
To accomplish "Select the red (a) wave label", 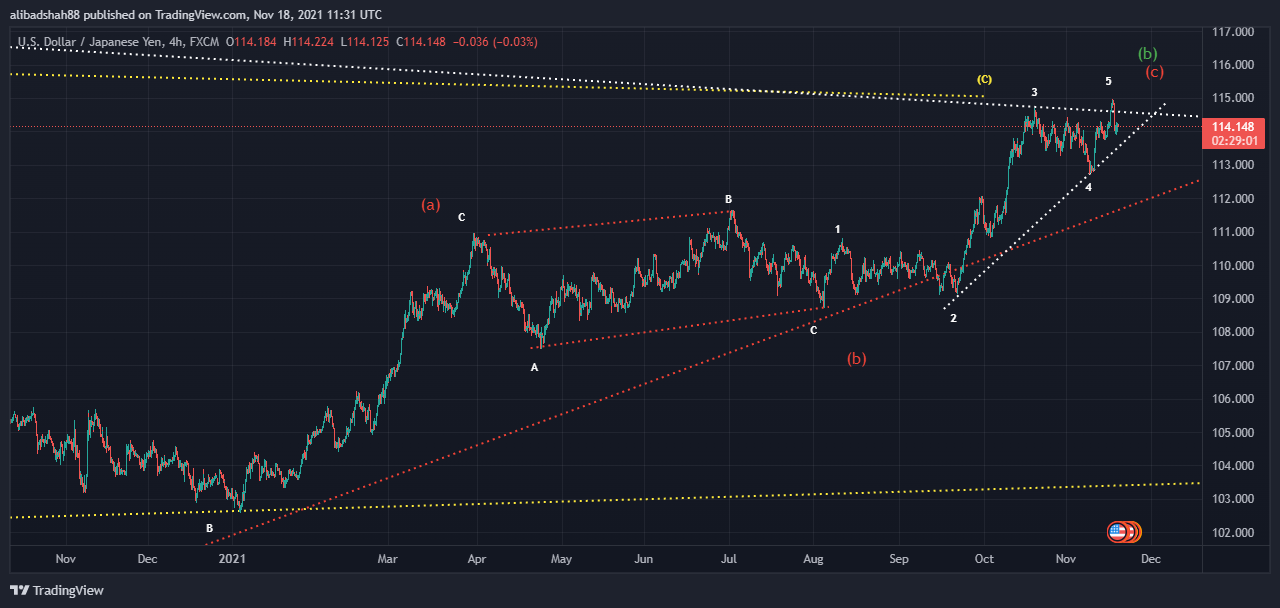I will click(x=430, y=205).
